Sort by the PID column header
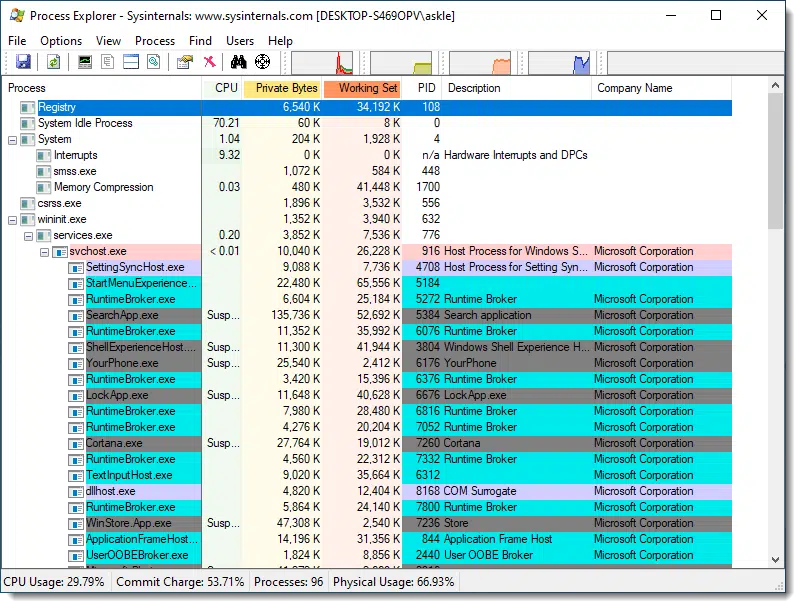801x608 pixels. (x=422, y=88)
